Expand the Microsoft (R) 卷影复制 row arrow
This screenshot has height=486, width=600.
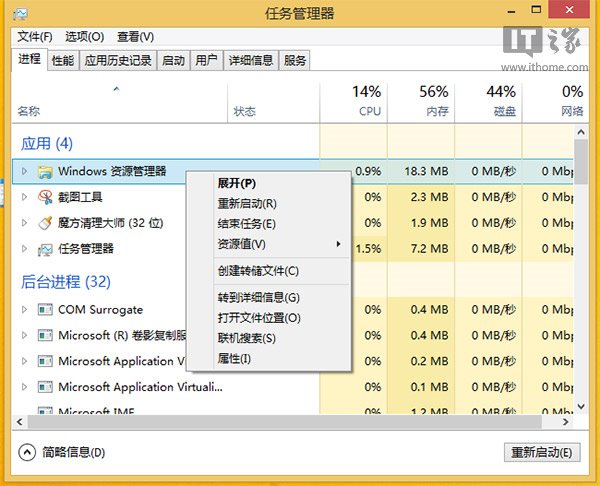tap(24, 336)
